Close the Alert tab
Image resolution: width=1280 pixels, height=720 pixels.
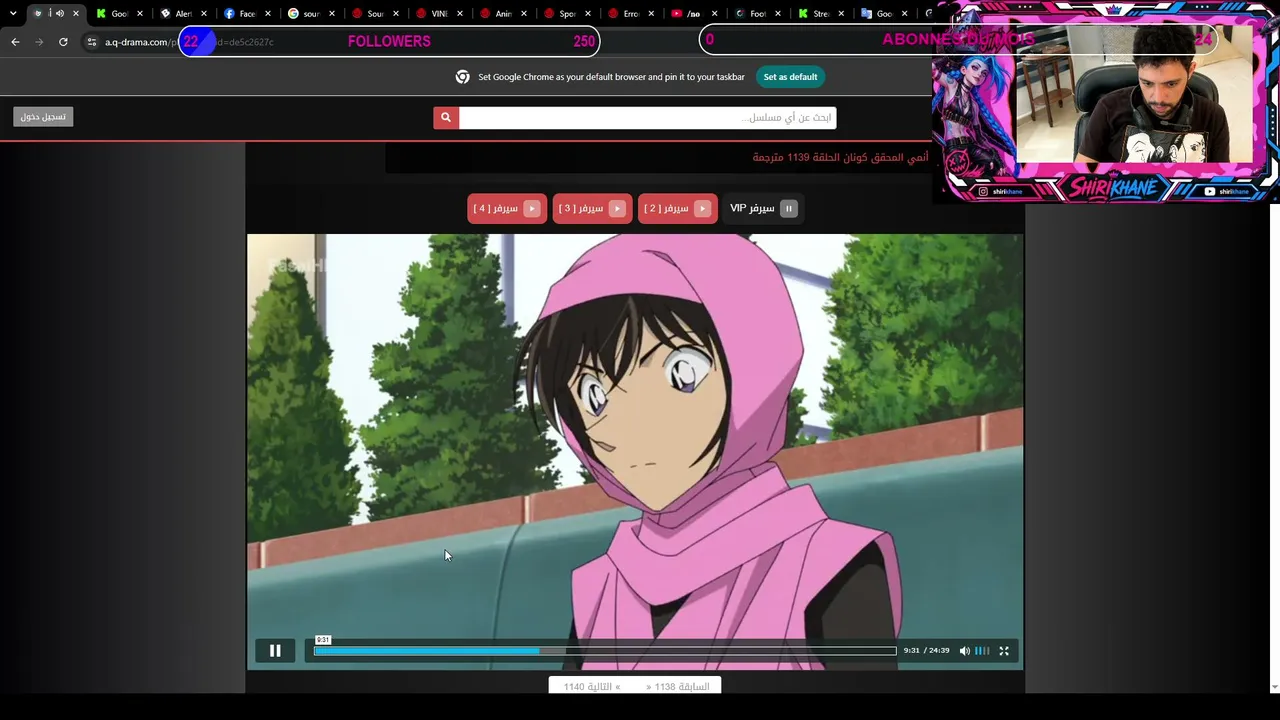(x=203, y=14)
